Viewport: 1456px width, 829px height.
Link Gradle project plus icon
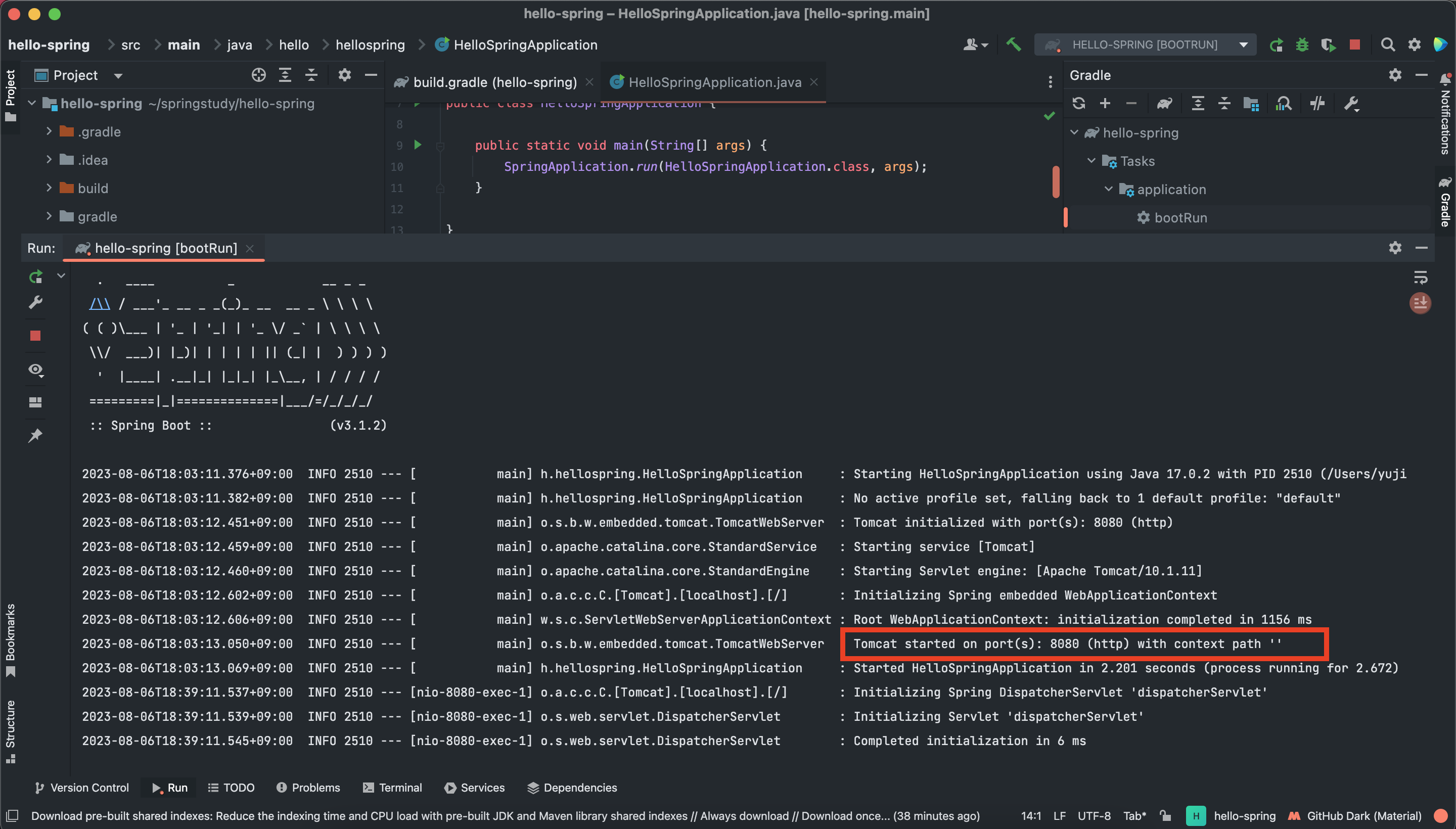point(1105,104)
